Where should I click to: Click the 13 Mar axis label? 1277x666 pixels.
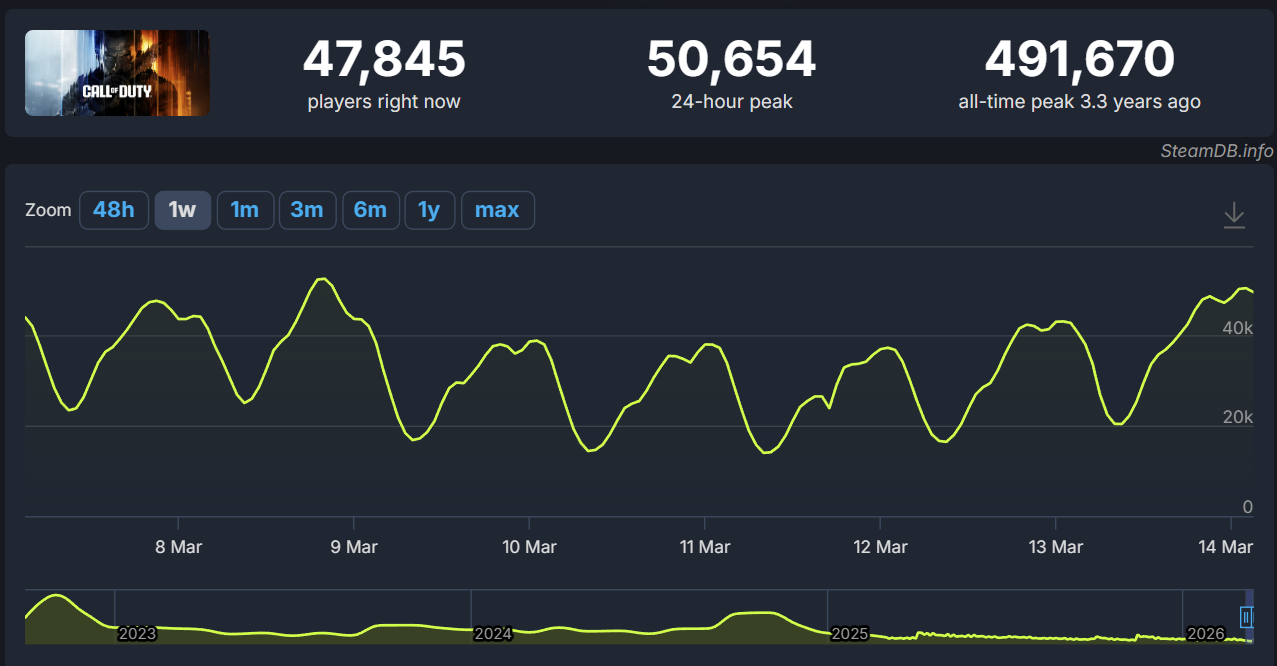click(1055, 547)
